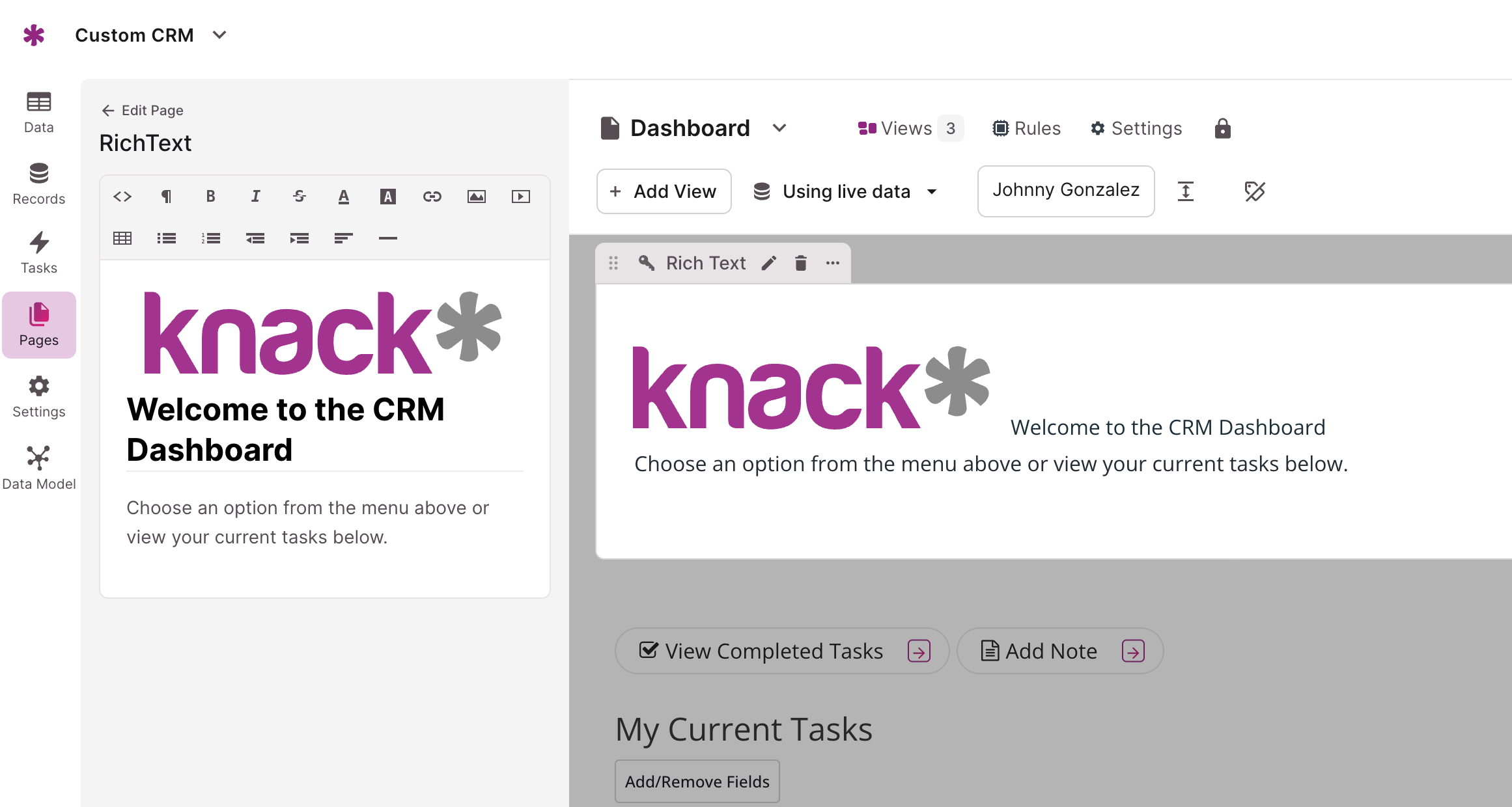Open the Settings section in sidebar
This screenshot has width=1512, height=807.
click(x=39, y=397)
